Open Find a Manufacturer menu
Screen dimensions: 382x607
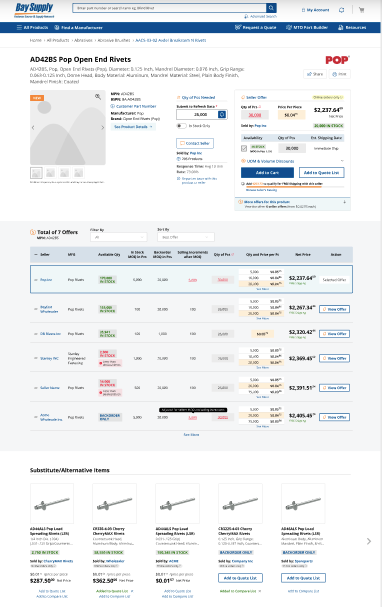tap(79, 27)
